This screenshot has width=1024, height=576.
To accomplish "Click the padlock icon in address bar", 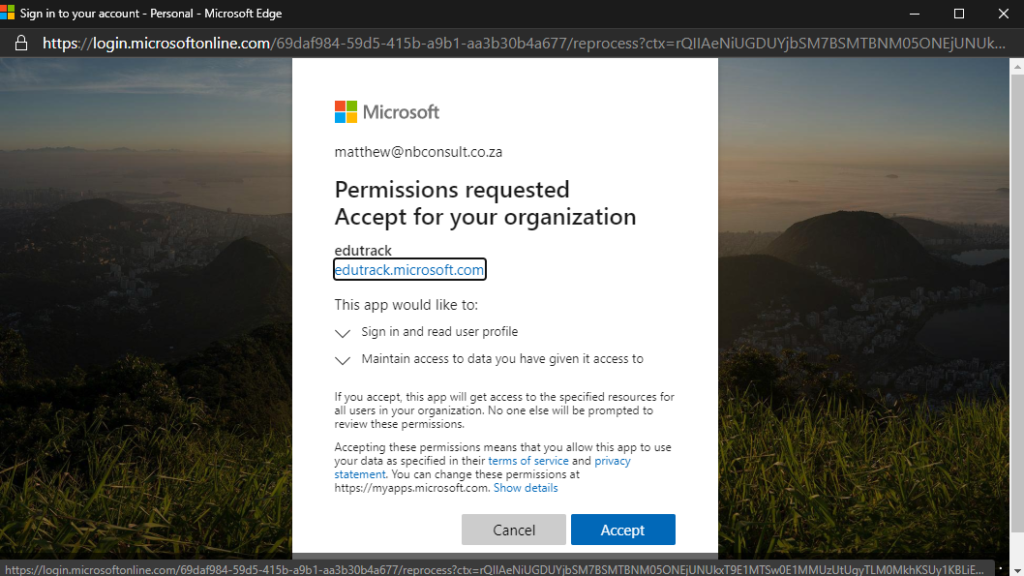I will tap(21, 43).
